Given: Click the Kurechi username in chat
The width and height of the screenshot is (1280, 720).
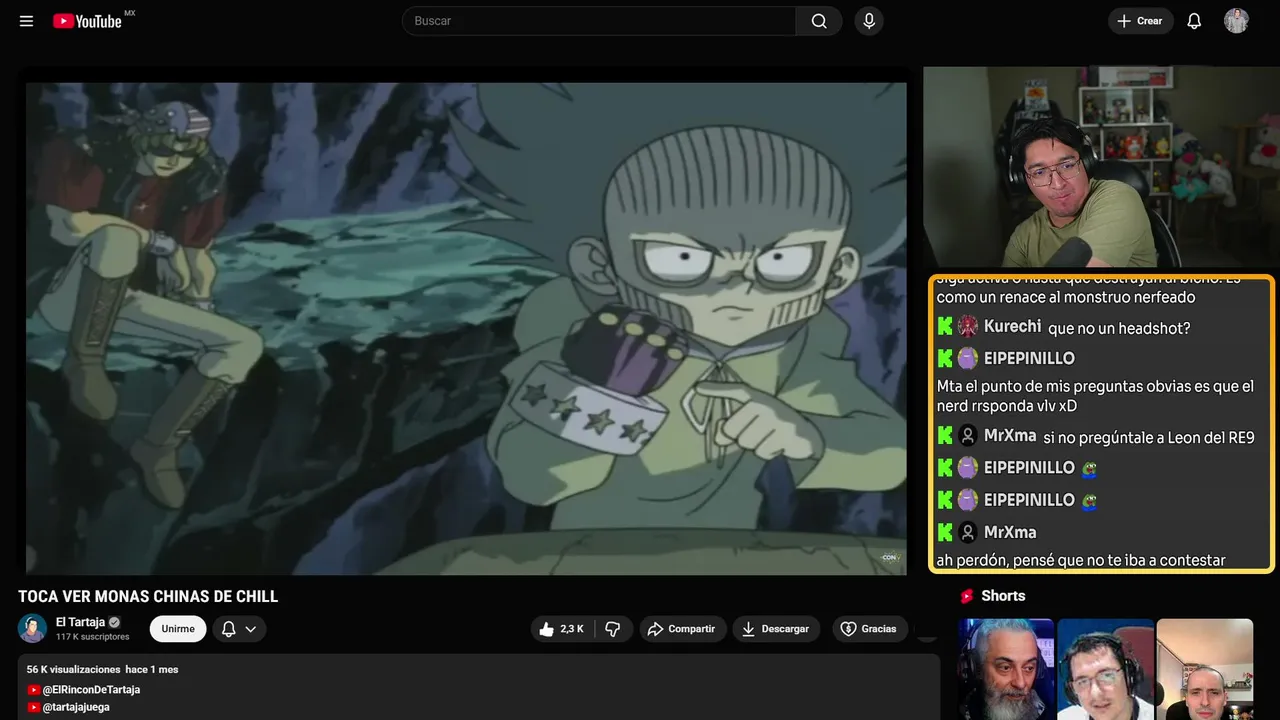Looking at the screenshot, I should pos(1012,327).
